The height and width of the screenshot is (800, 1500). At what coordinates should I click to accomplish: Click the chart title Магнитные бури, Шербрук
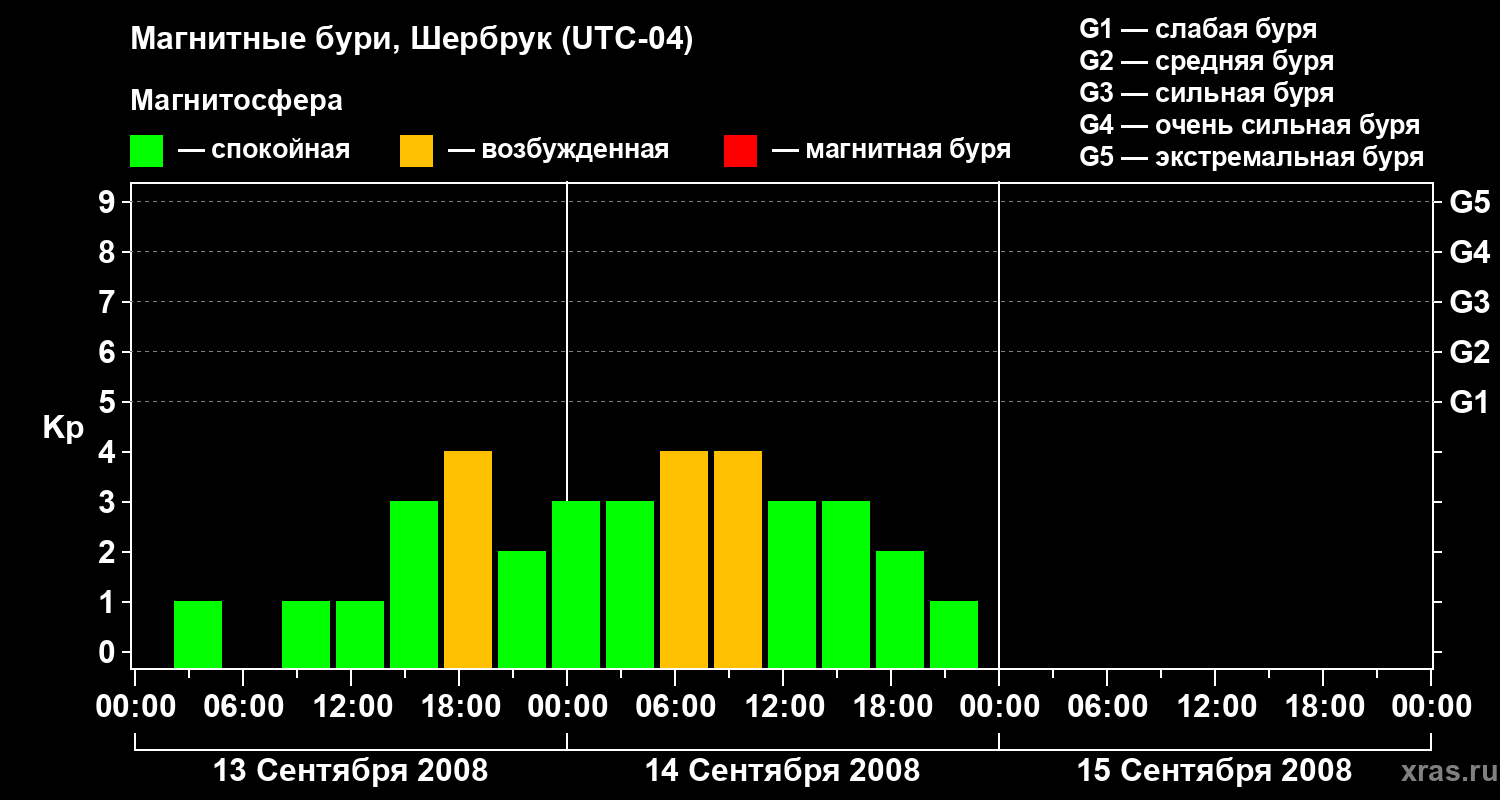412,40
